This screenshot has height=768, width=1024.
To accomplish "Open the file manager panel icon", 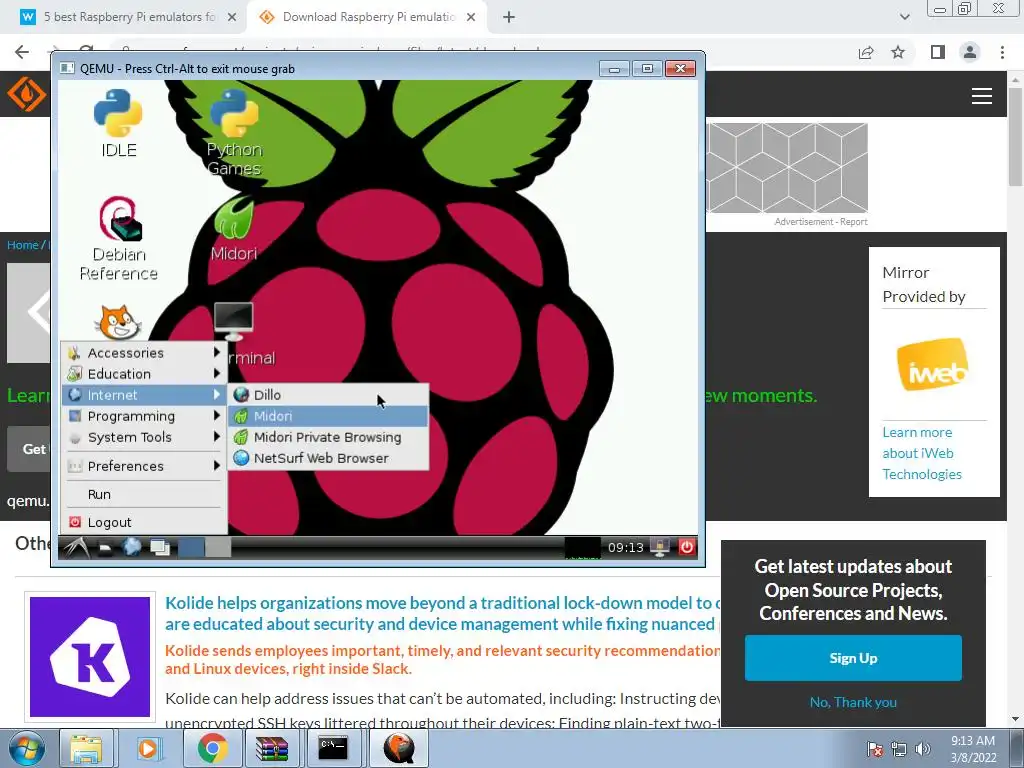I will (x=105, y=548).
